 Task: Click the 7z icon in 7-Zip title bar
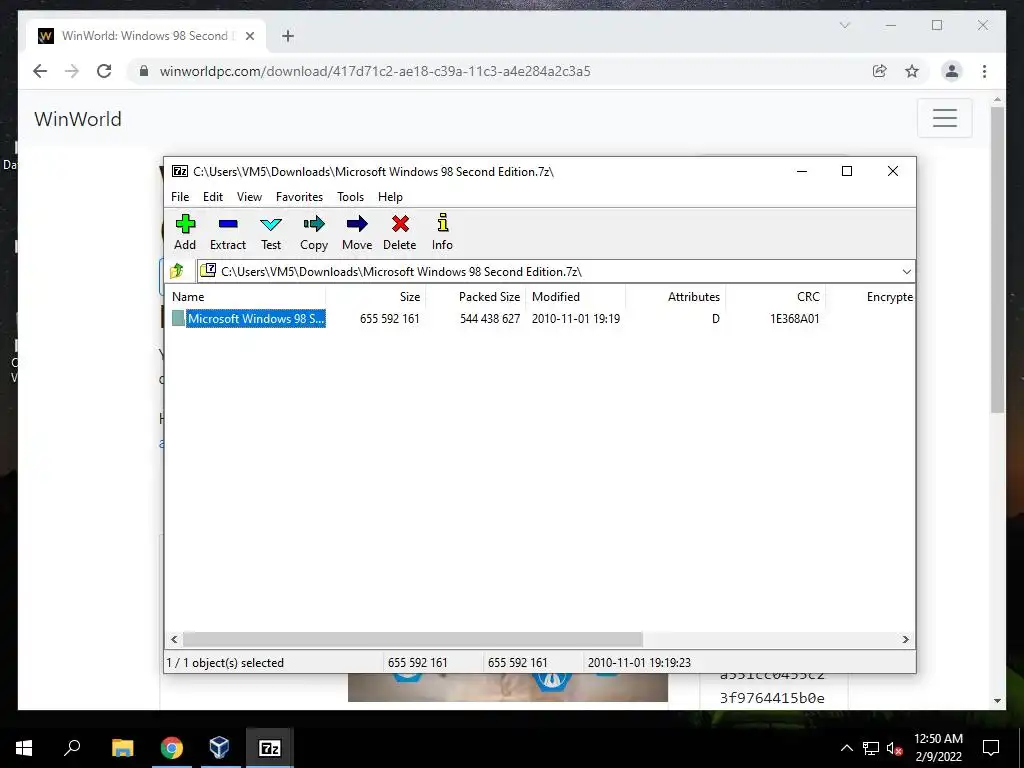coord(180,171)
